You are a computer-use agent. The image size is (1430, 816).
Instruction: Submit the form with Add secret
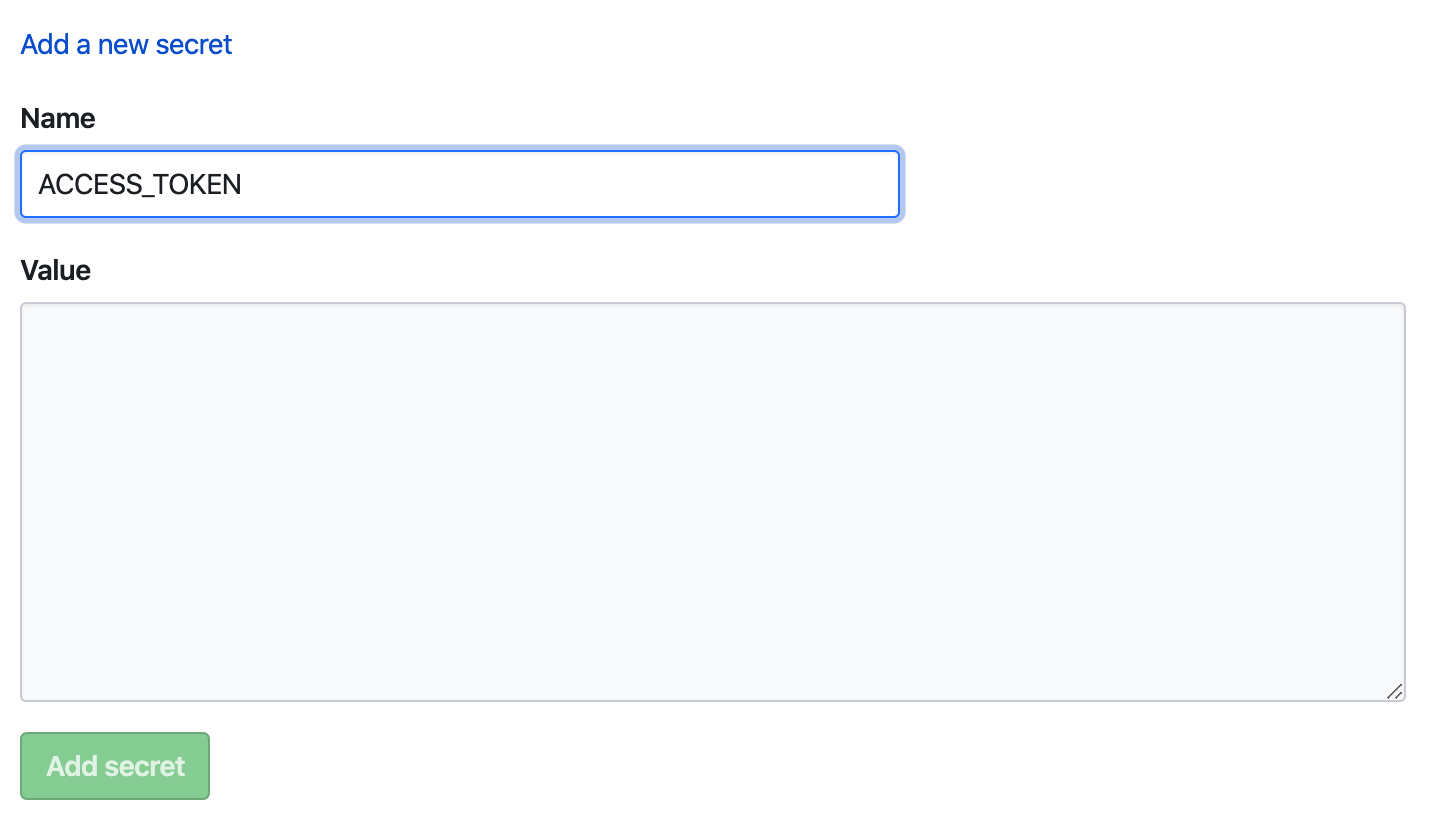coord(115,766)
